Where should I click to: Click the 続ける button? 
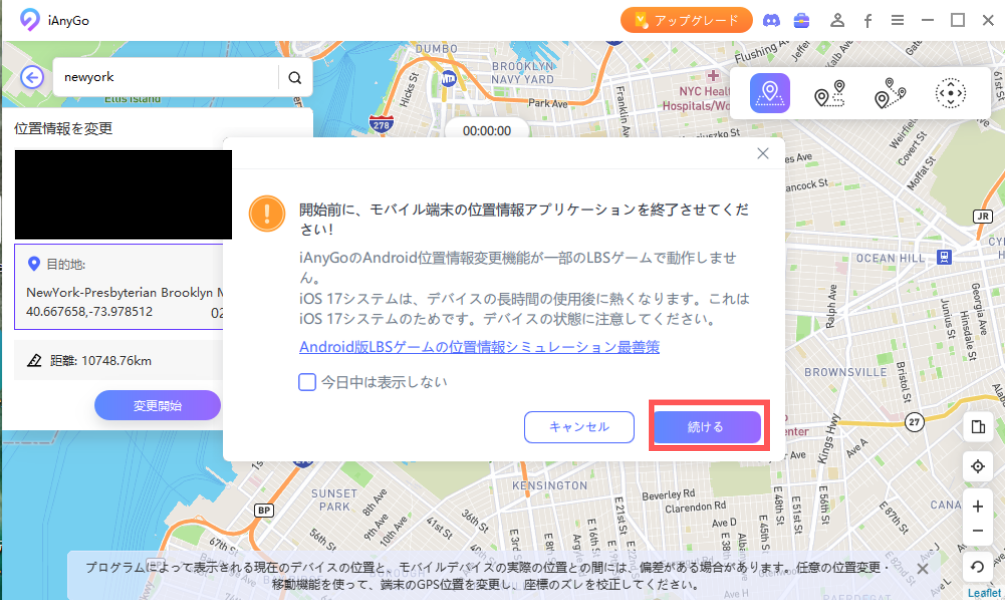coord(707,427)
